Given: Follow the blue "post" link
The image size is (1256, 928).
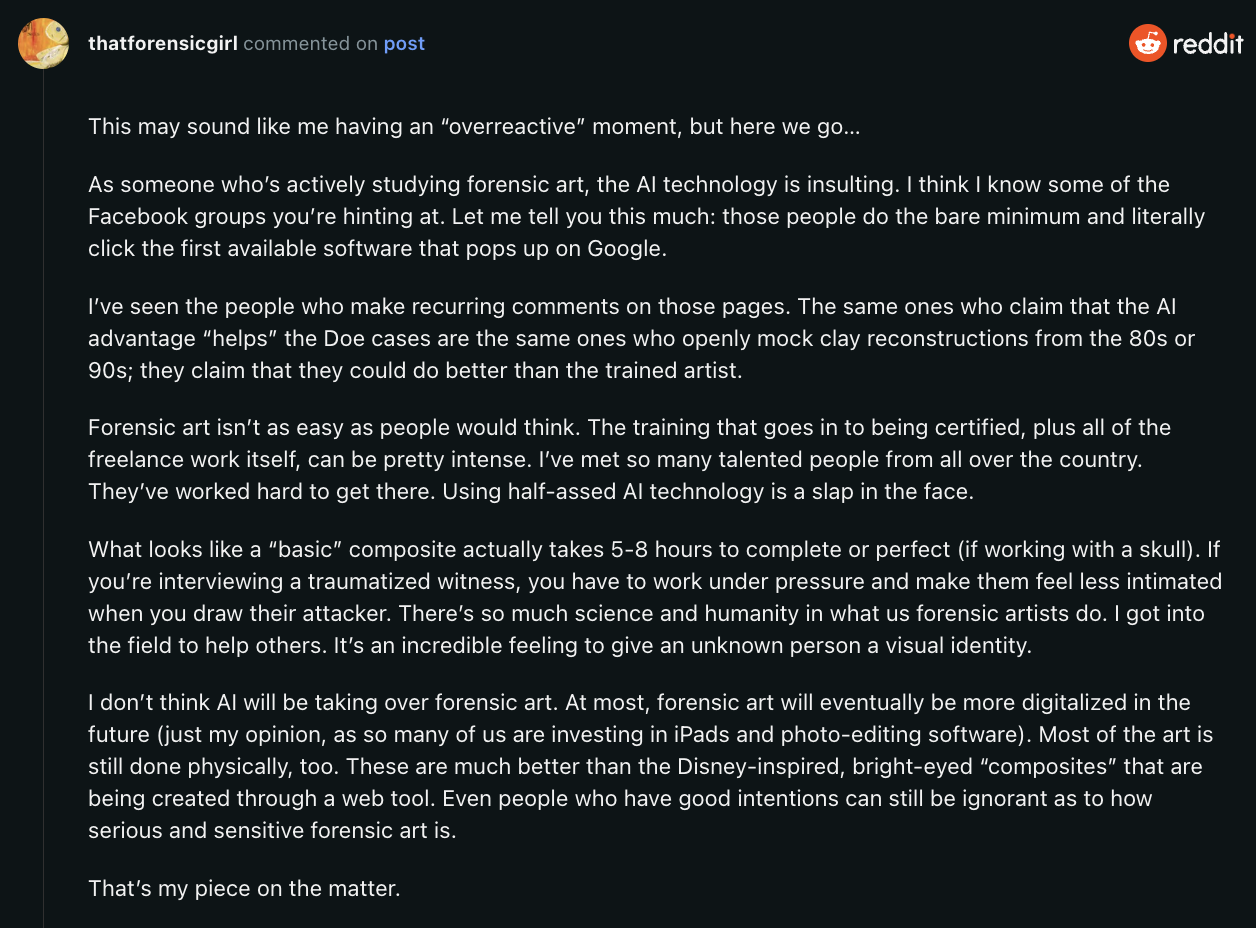Looking at the screenshot, I should (404, 44).
